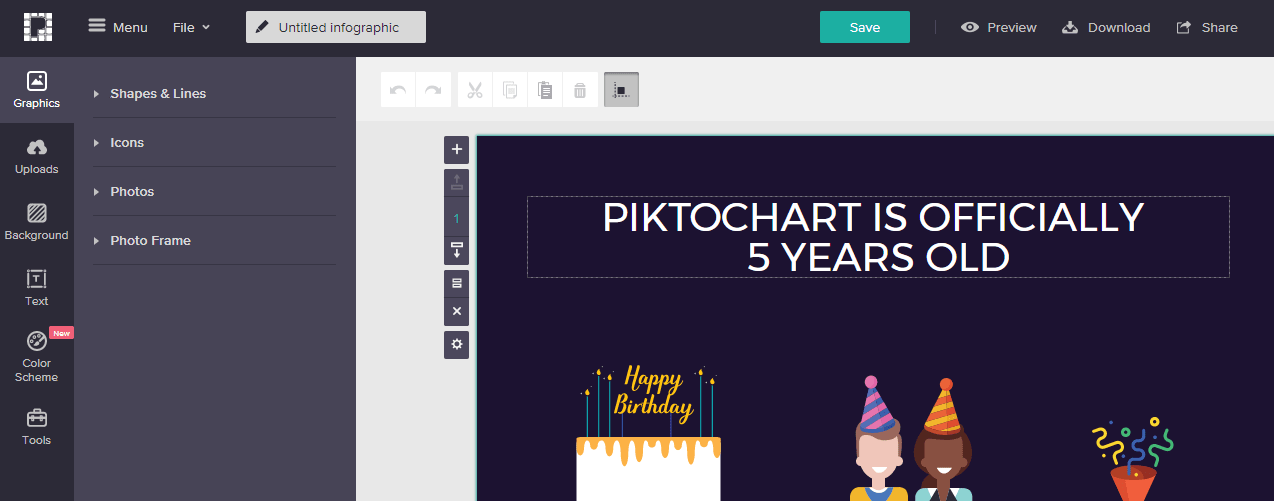The height and width of the screenshot is (501, 1274).
Task: Open the Background sidebar tab
Action: [x=37, y=222]
